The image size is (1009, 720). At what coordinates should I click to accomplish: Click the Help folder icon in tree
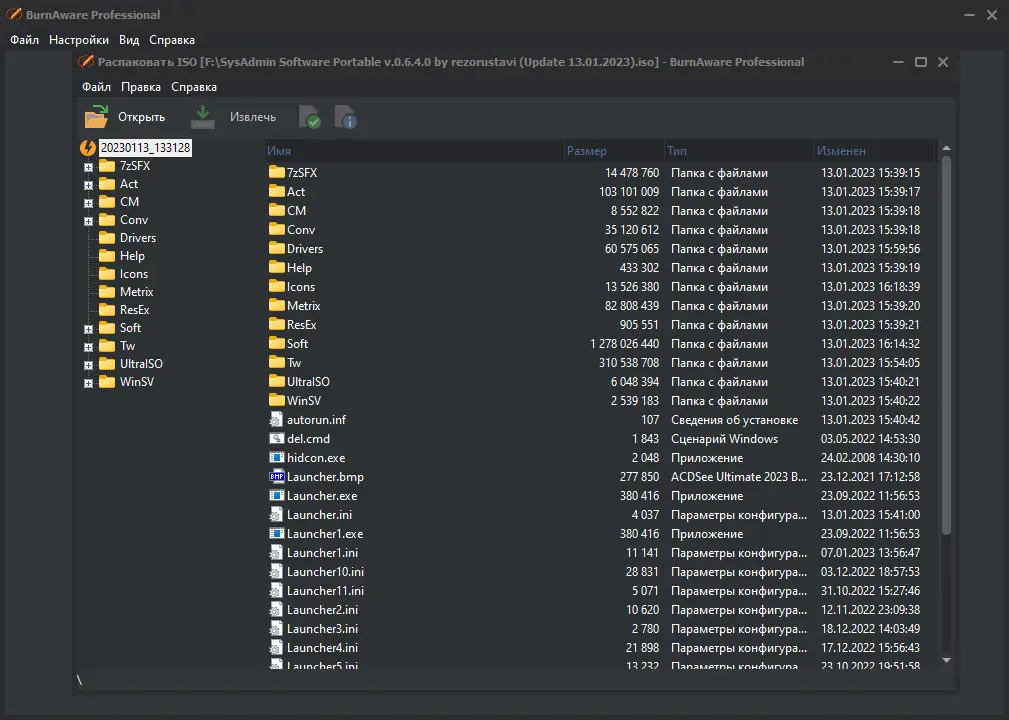point(107,256)
